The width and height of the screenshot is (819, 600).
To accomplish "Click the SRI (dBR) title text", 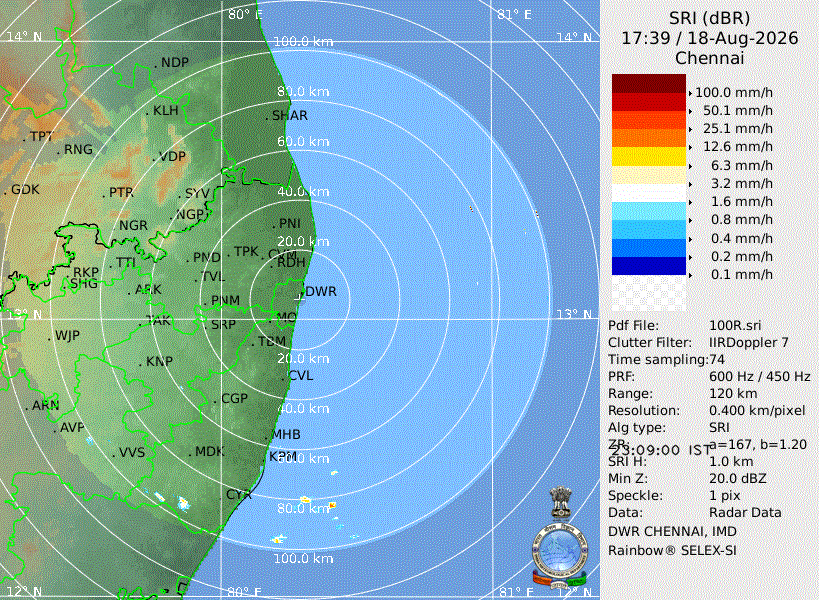I will (x=709, y=18).
